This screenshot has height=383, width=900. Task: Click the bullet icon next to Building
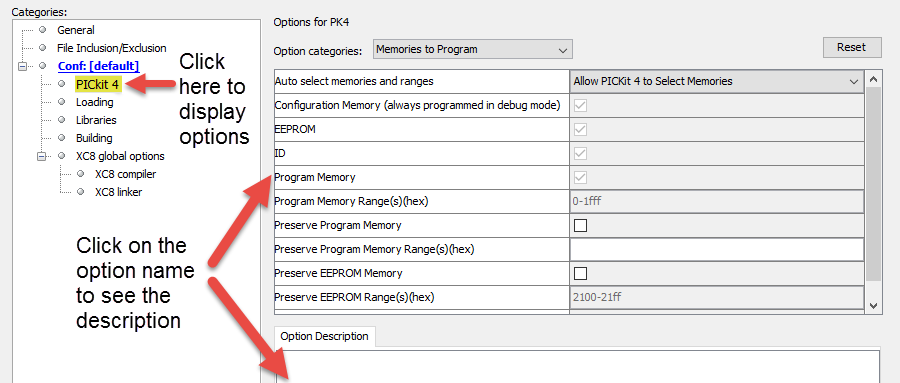[61, 138]
